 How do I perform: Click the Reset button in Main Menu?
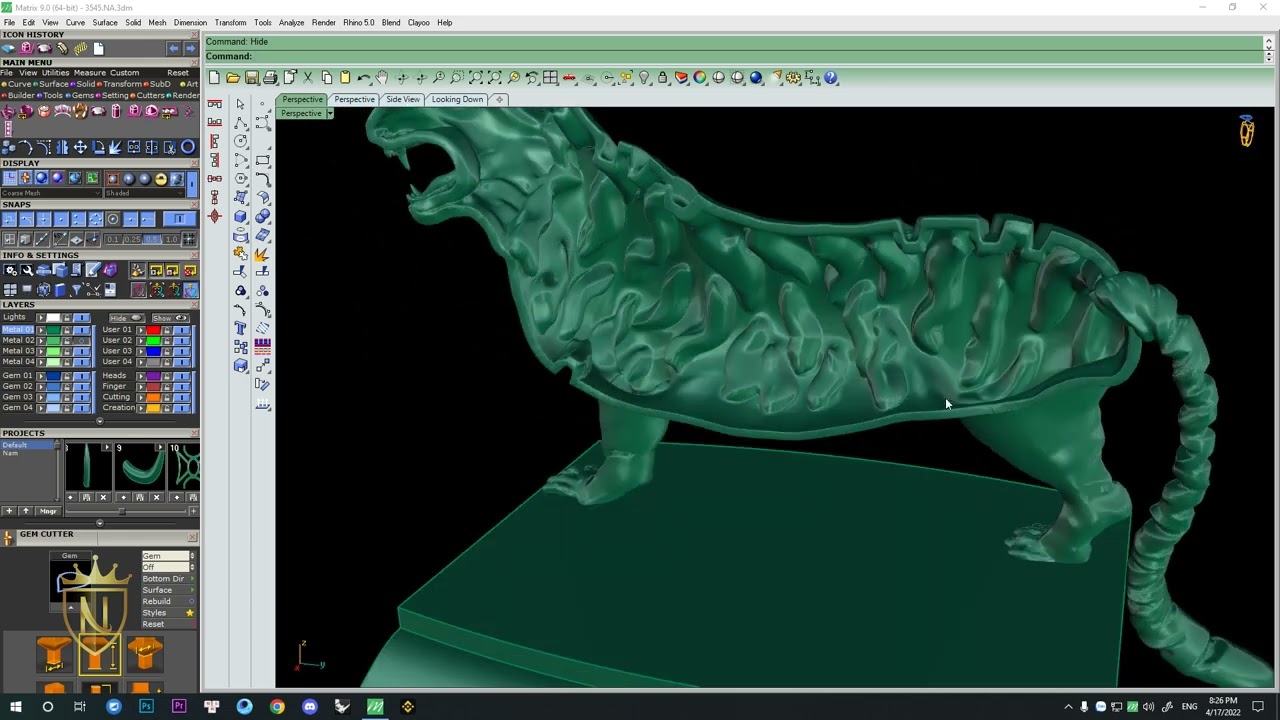(178, 73)
